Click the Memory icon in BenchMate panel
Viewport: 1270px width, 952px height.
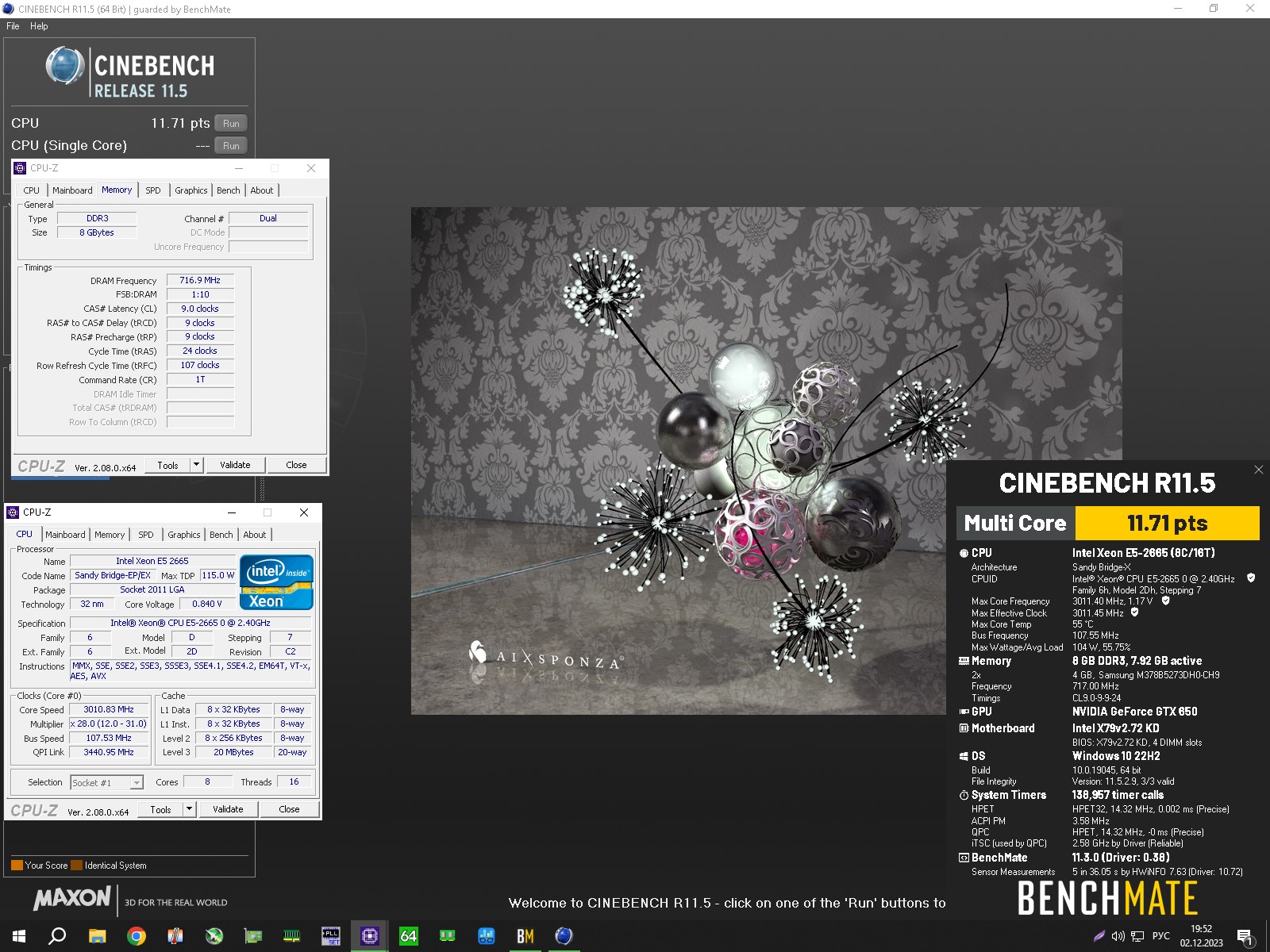964,661
